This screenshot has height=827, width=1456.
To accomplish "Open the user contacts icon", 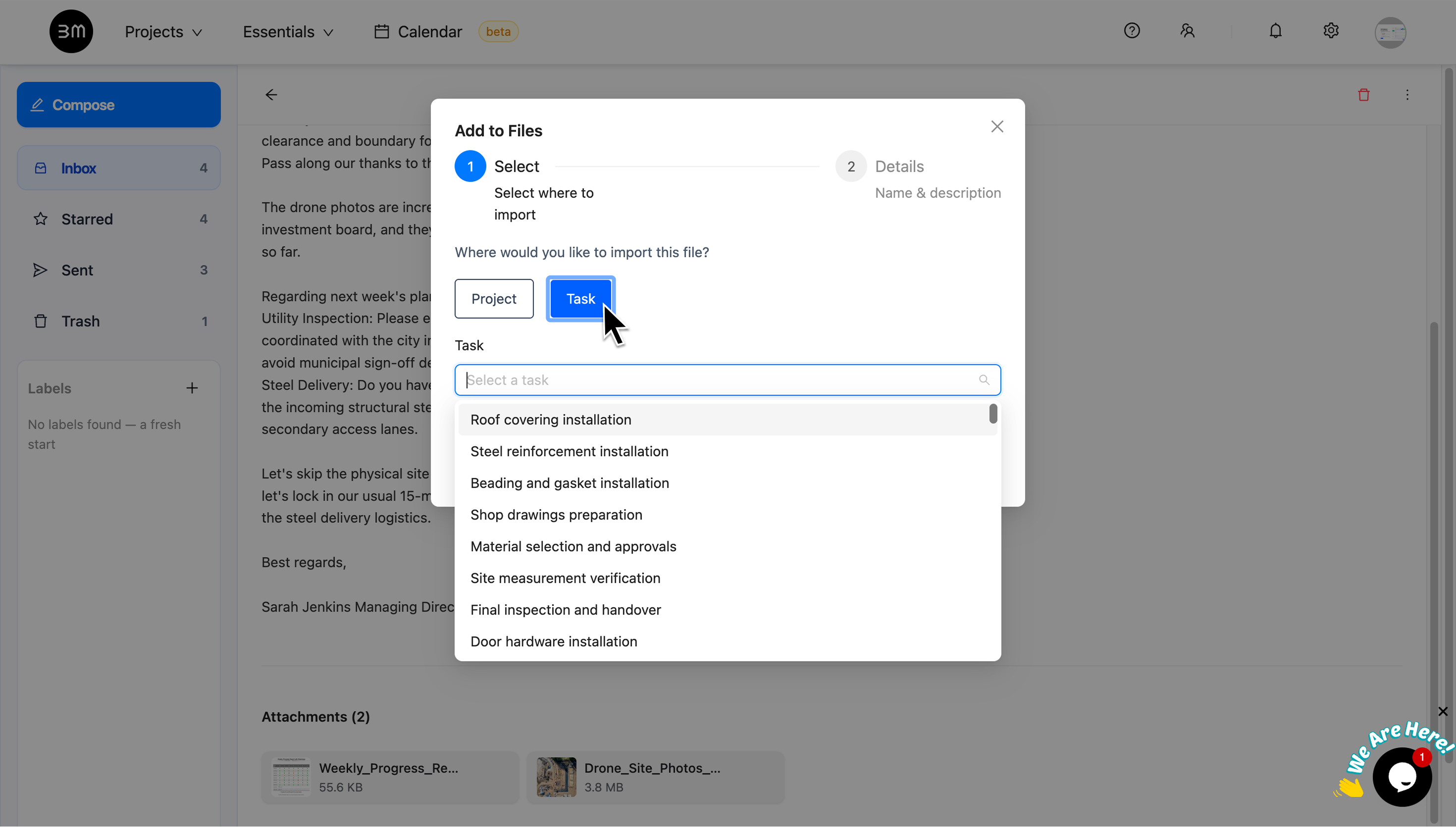I will tap(1188, 31).
